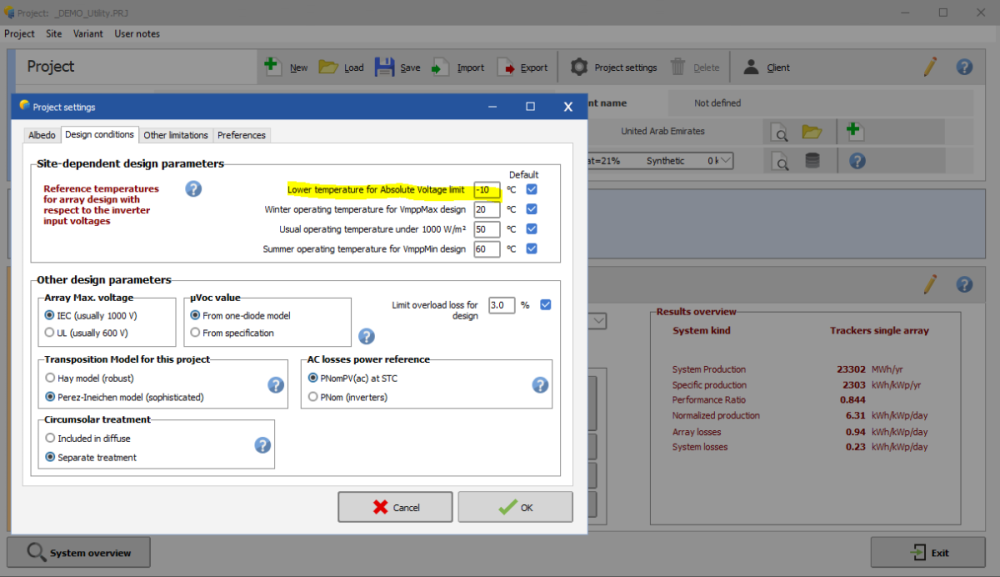Image resolution: width=1000 pixels, height=577 pixels.
Task: Click the Import project icon
Action: pos(441,67)
